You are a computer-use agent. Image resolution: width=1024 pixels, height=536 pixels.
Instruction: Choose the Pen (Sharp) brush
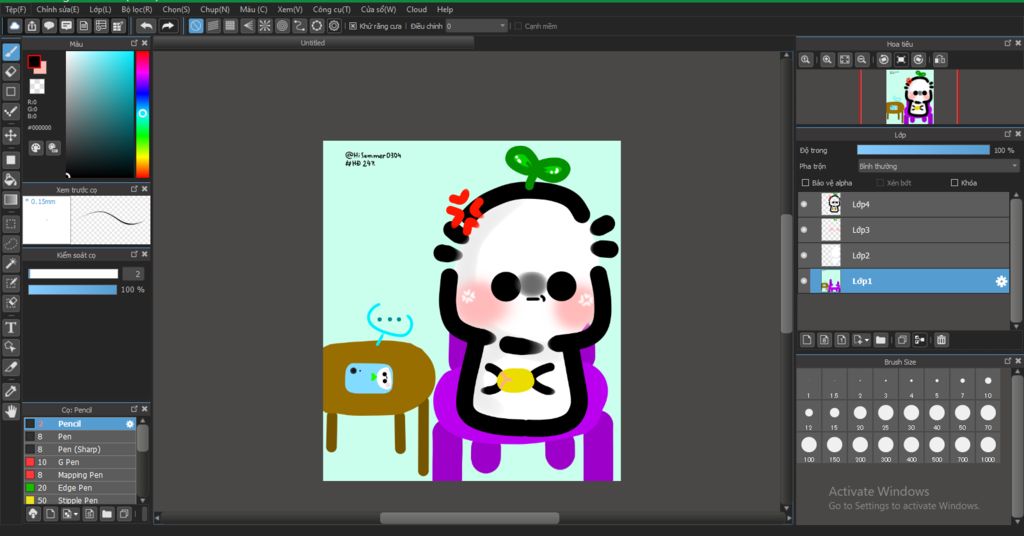pos(80,449)
